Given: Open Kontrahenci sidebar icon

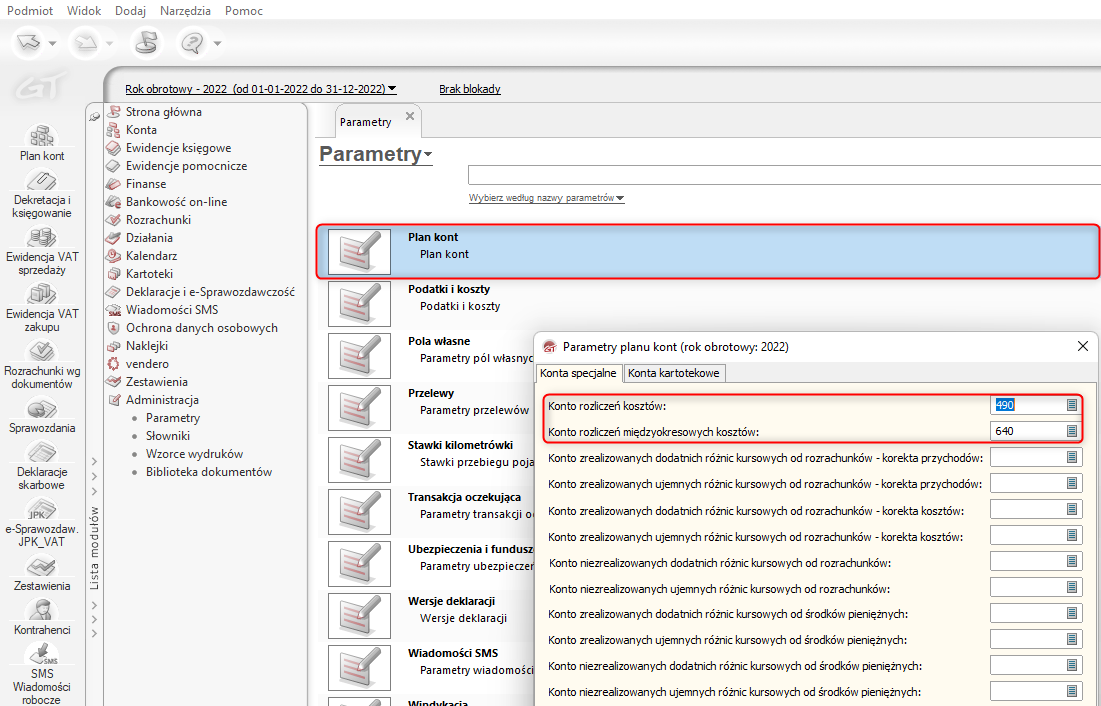Looking at the screenshot, I should pyautogui.click(x=42, y=616).
